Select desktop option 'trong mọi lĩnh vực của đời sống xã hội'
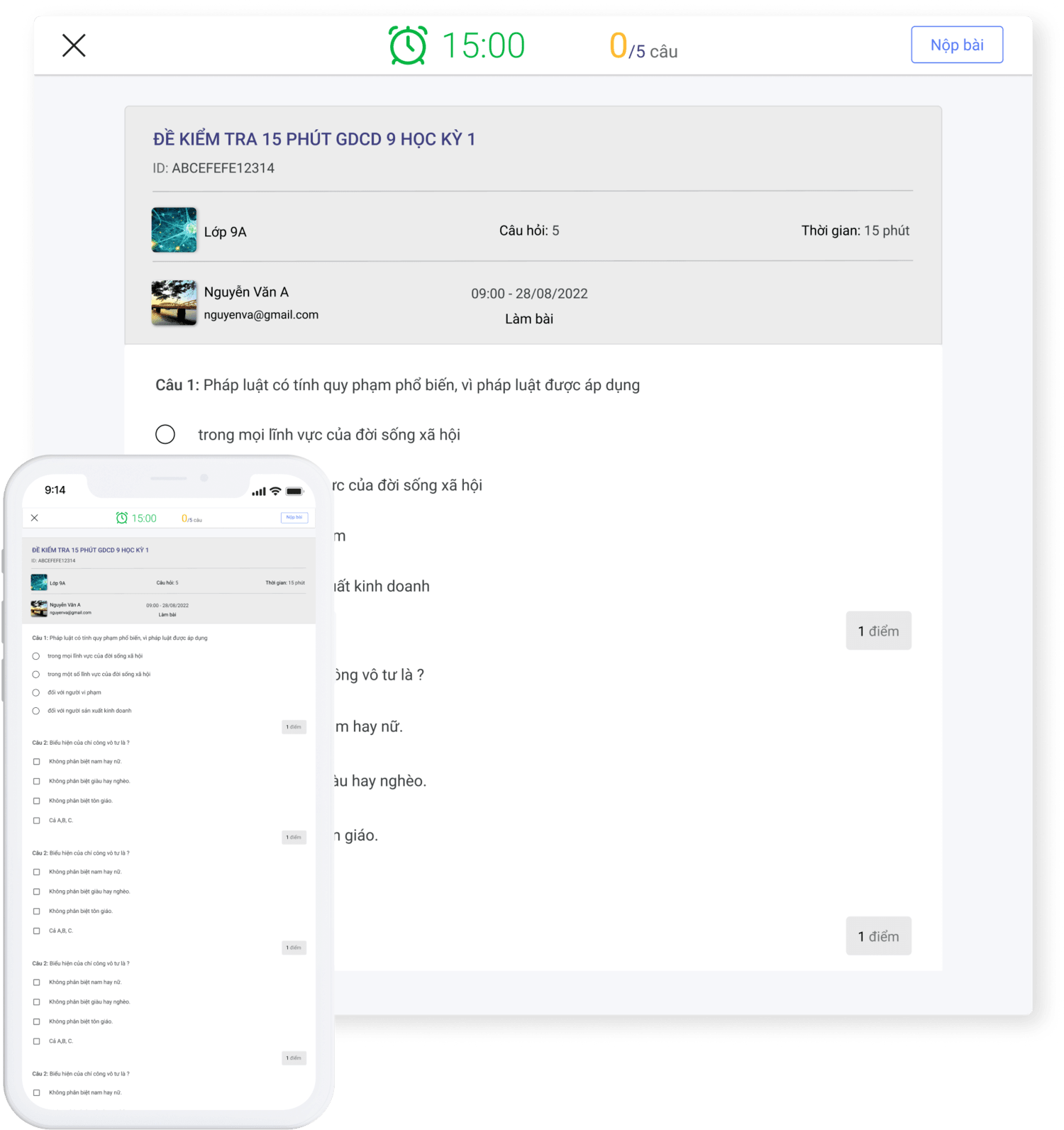This screenshot has width=1064, height=1130. coord(165,434)
